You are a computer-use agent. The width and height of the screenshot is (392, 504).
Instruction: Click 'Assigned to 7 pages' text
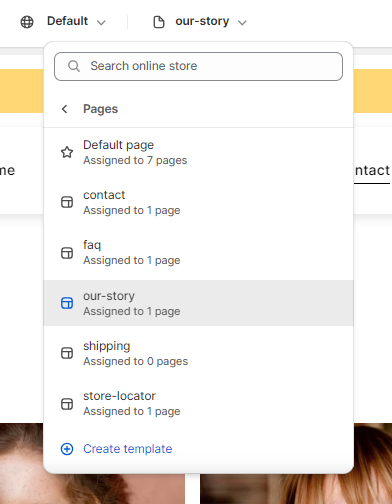coord(135,160)
